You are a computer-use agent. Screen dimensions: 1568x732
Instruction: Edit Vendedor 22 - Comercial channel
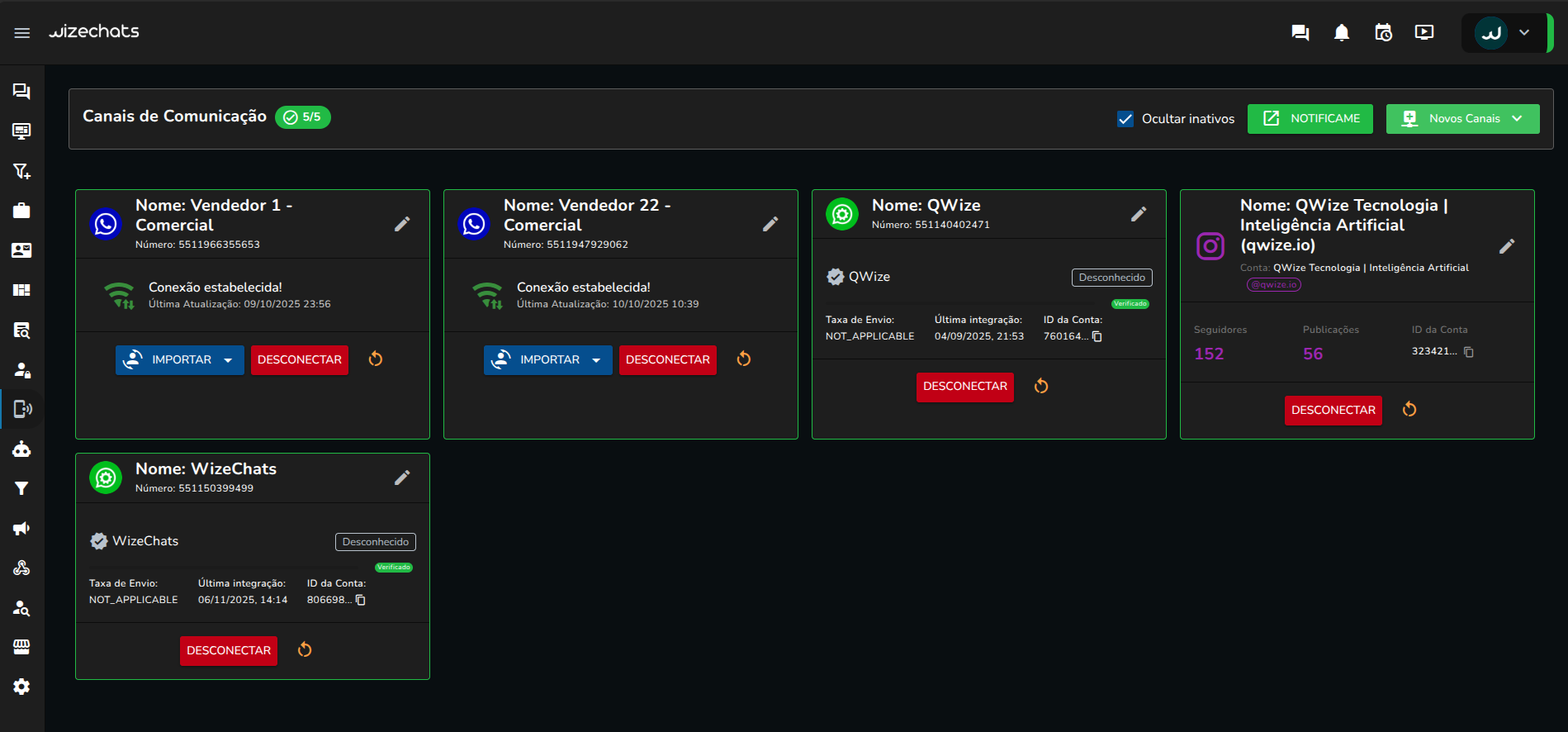[770, 224]
